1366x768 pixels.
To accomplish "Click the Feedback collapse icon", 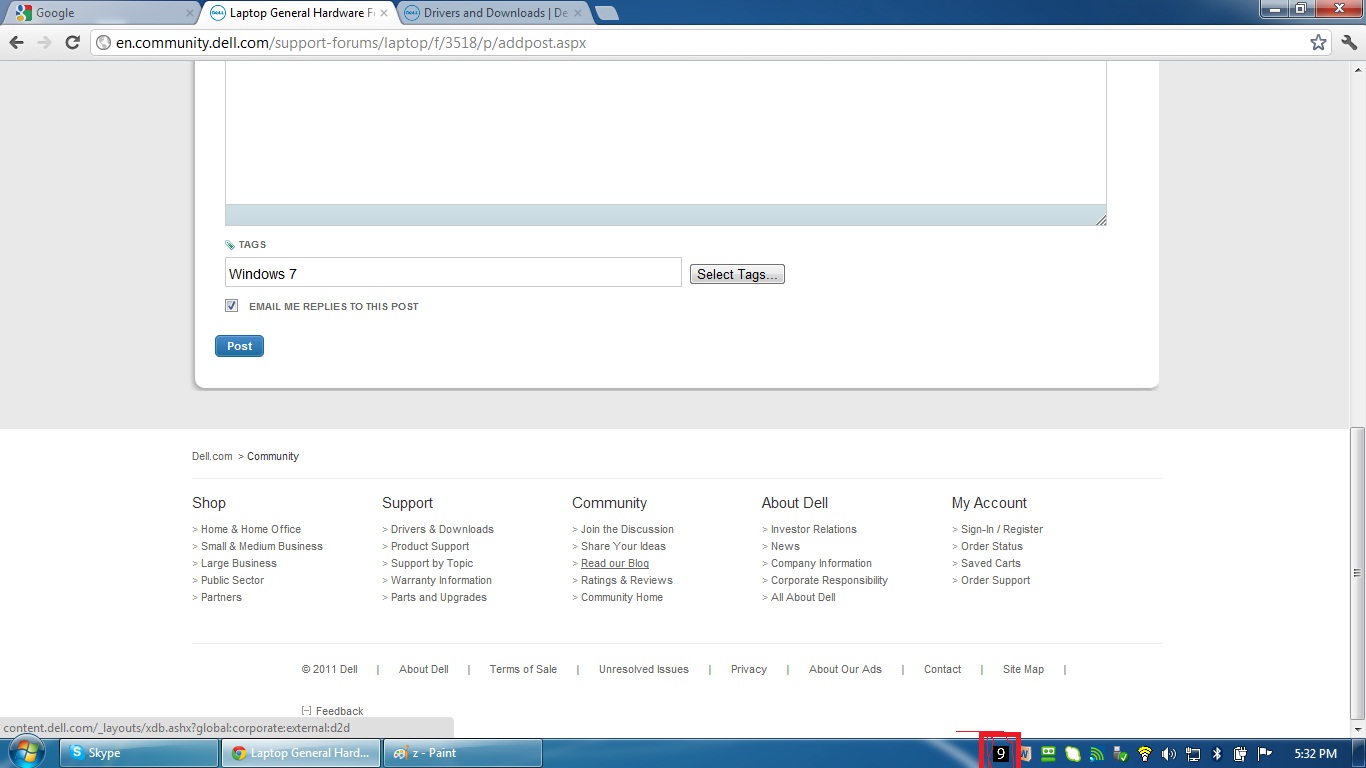I will 306,711.
